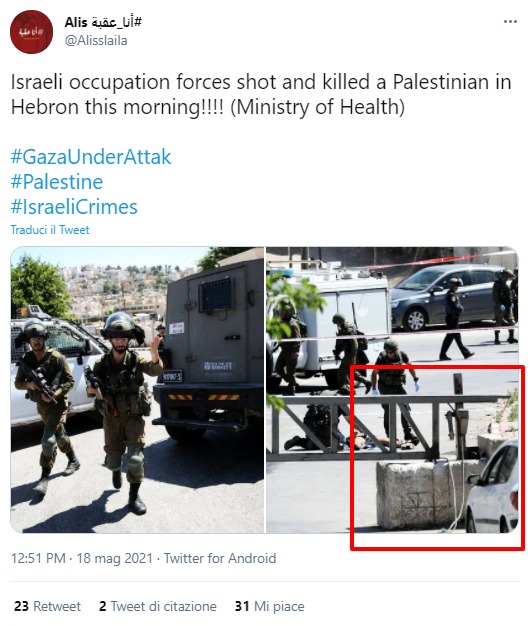Click the tweet text about Hebron
The image size is (532, 626).
[x=261, y=94]
